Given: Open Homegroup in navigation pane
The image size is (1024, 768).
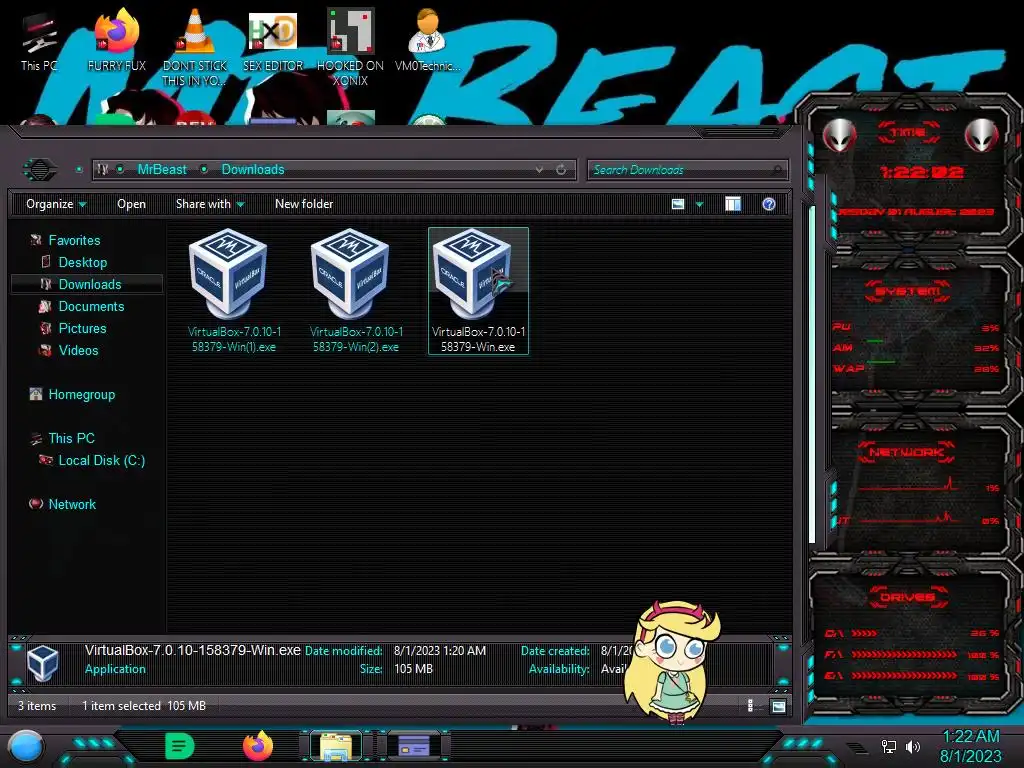Looking at the screenshot, I should click(x=81, y=394).
